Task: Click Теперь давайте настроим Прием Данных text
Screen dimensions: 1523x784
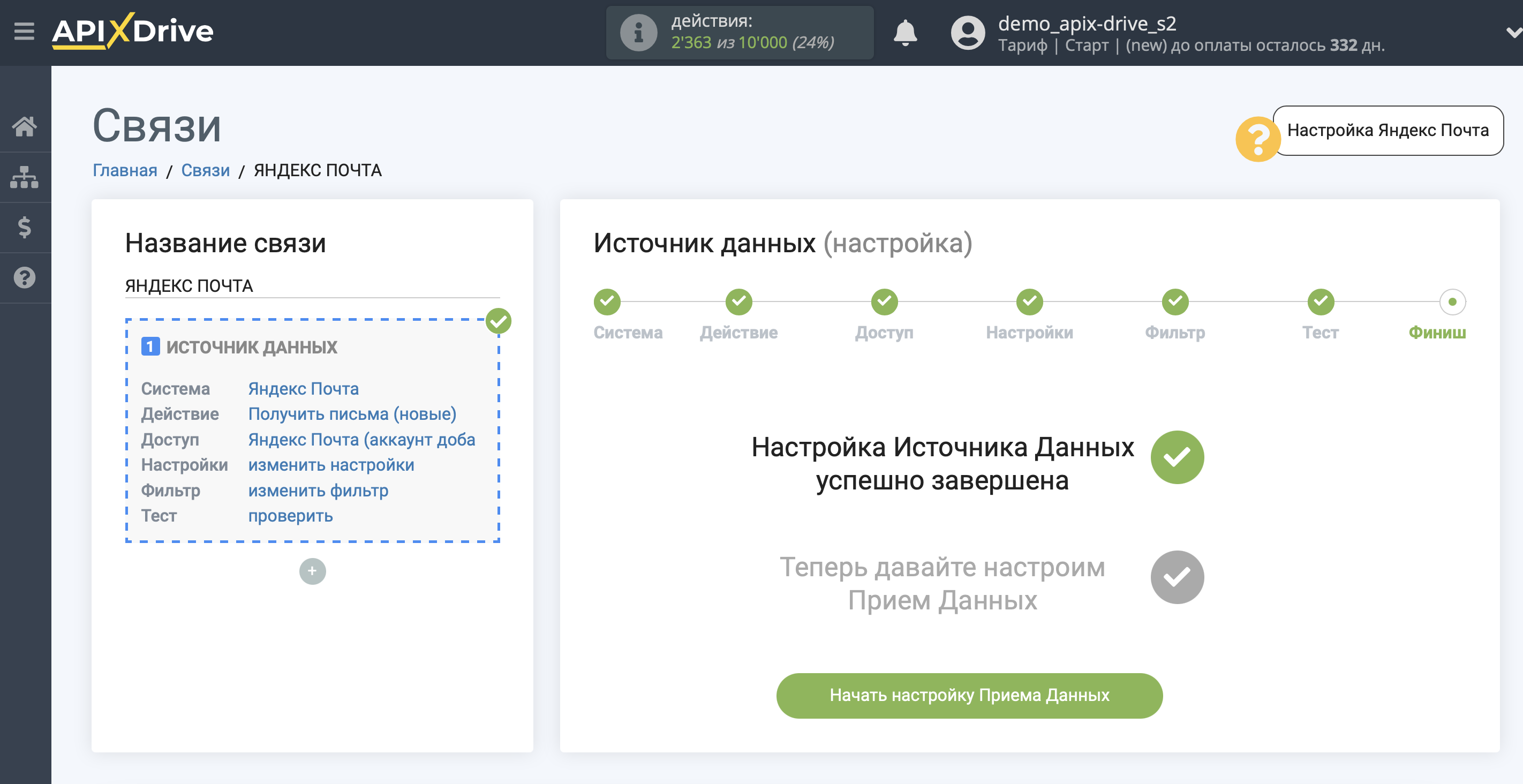Action: 942,584
